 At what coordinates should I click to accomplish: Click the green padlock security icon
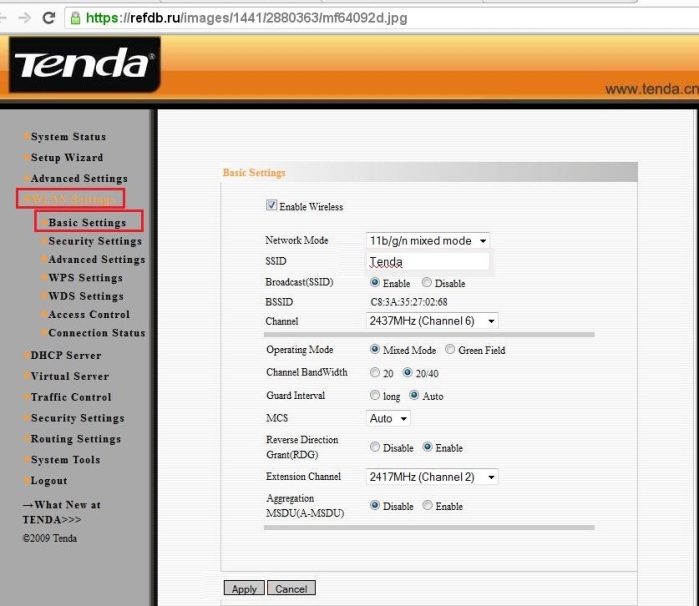pyautogui.click(x=75, y=18)
